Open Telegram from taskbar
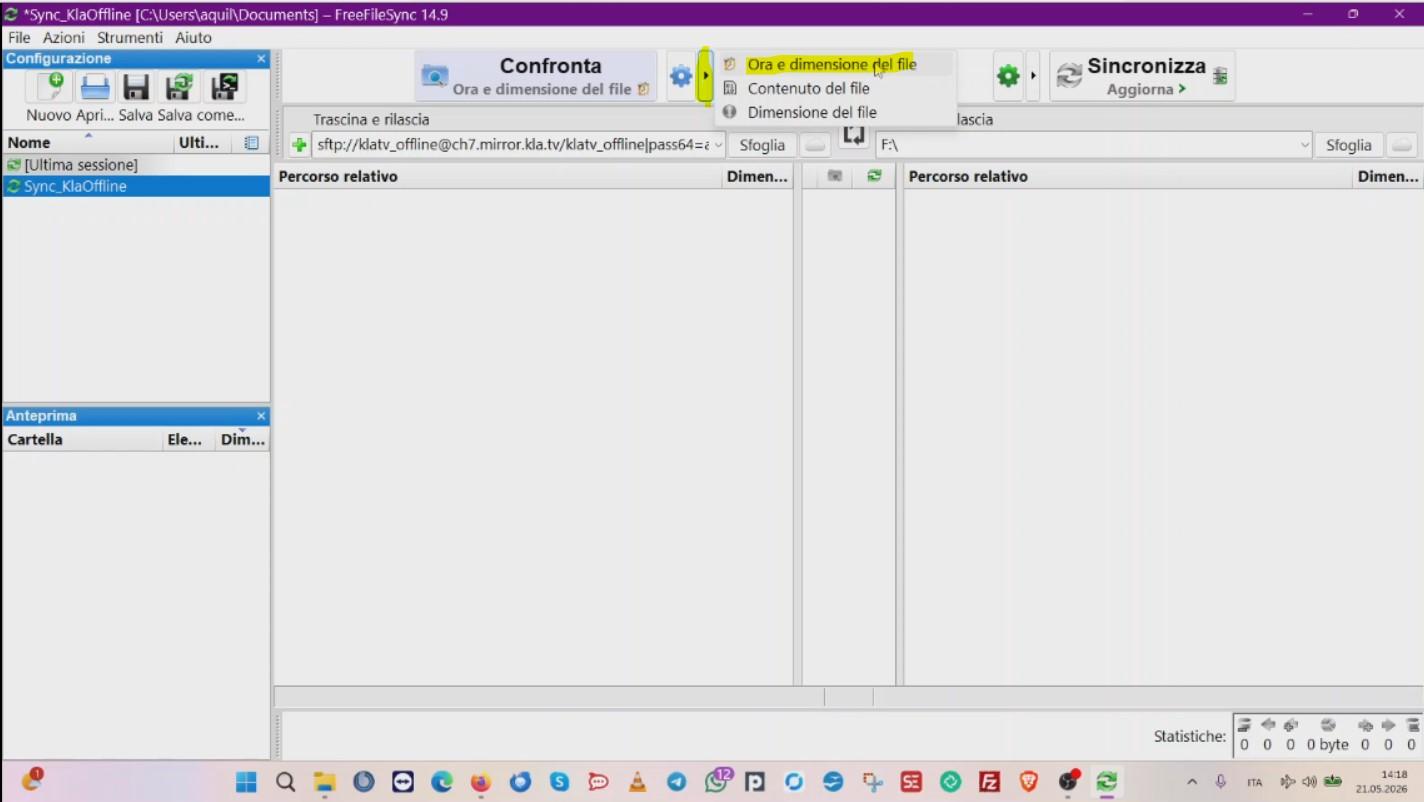This screenshot has width=1424, height=802. [x=677, y=782]
